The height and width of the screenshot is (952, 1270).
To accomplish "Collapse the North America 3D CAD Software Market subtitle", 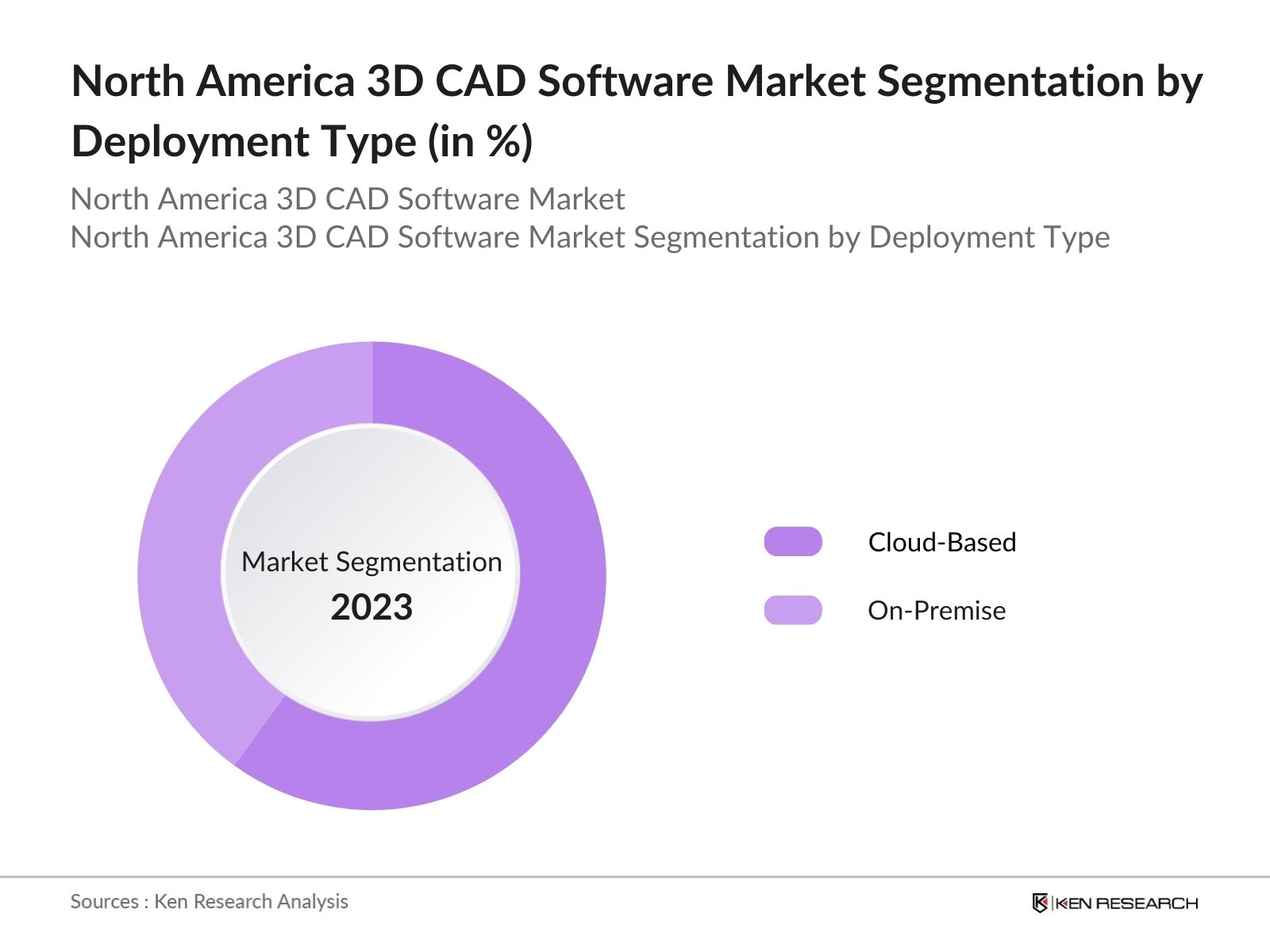I will point(349,199).
